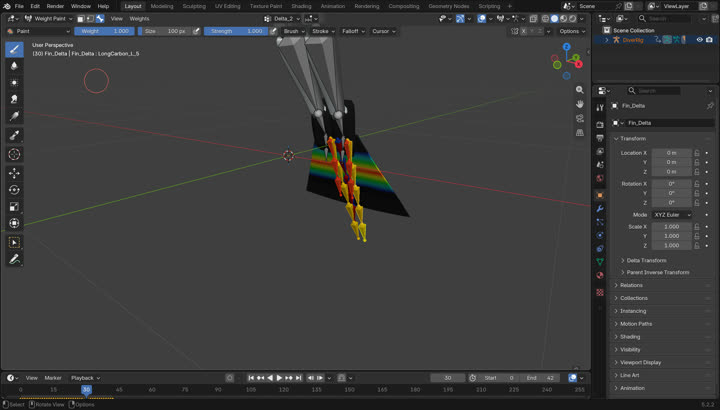Open the World properties tab
The image size is (720, 410).
coord(600,178)
